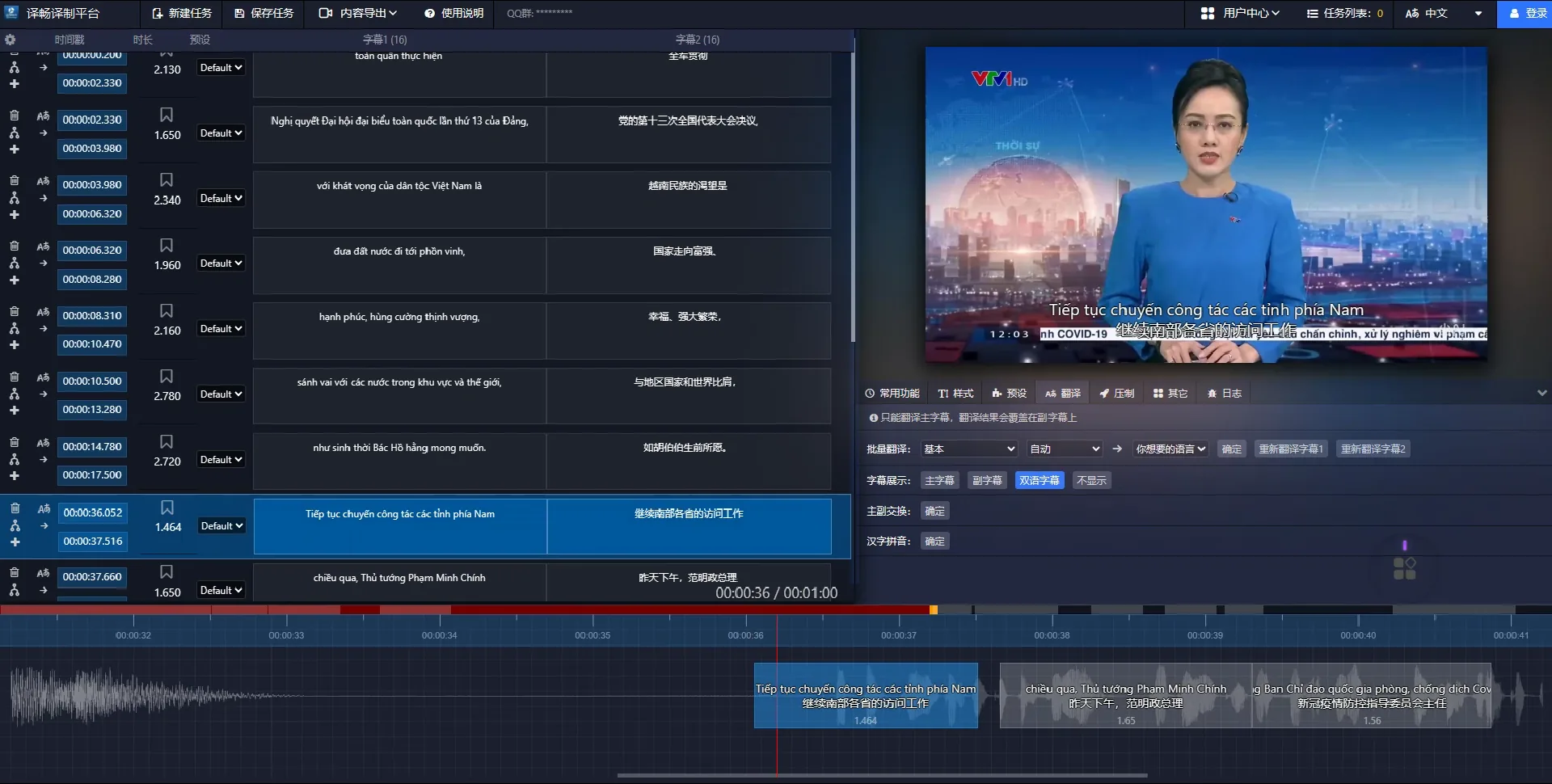Click translate icon on 'chiều qua, Thủ tướng' row
Screen dimensions: 1552x784
click(x=43, y=573)
